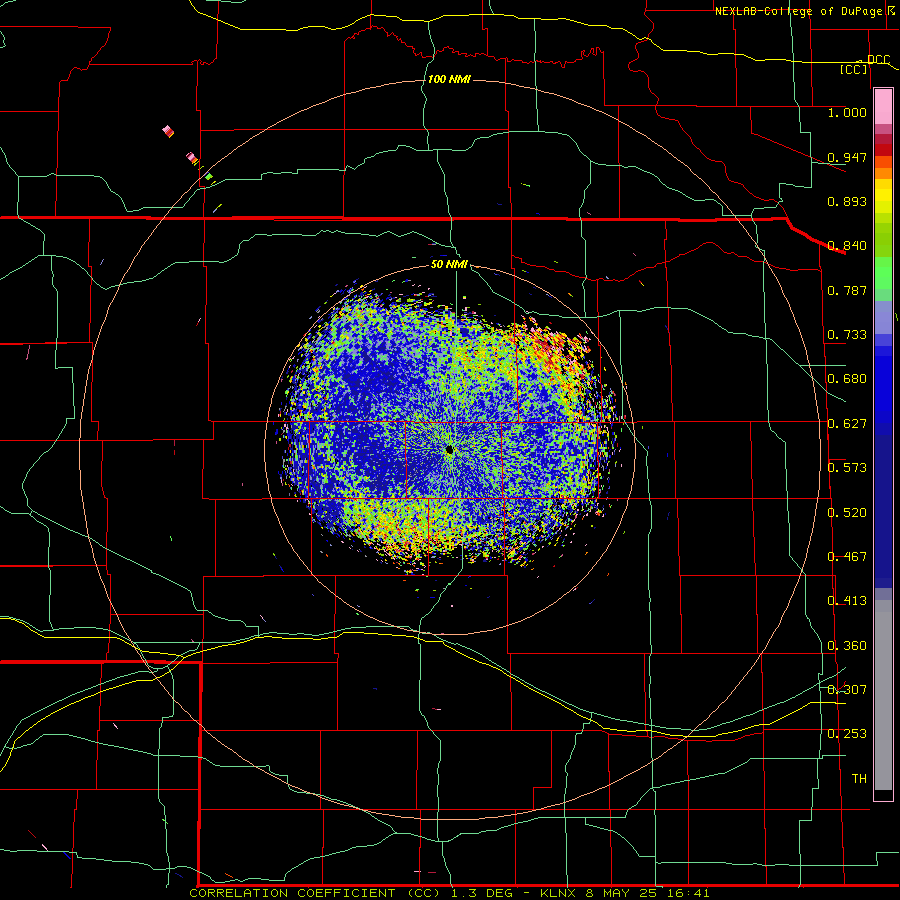
Task: Select the 0.733 scale value
Action: coord(847,335)
